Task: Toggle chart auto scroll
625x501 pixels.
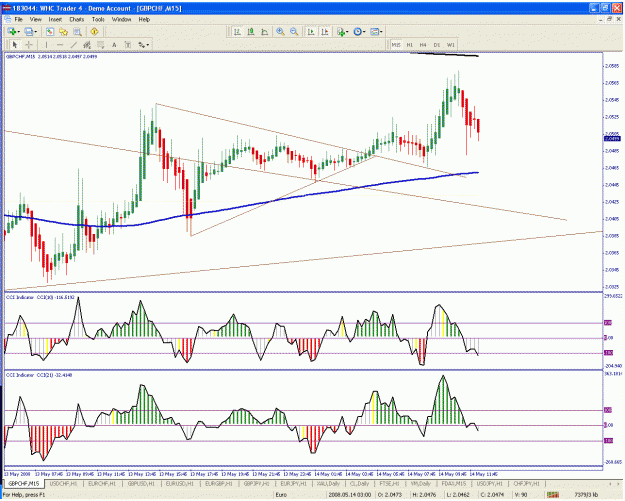Action: [x=311, y=31]
